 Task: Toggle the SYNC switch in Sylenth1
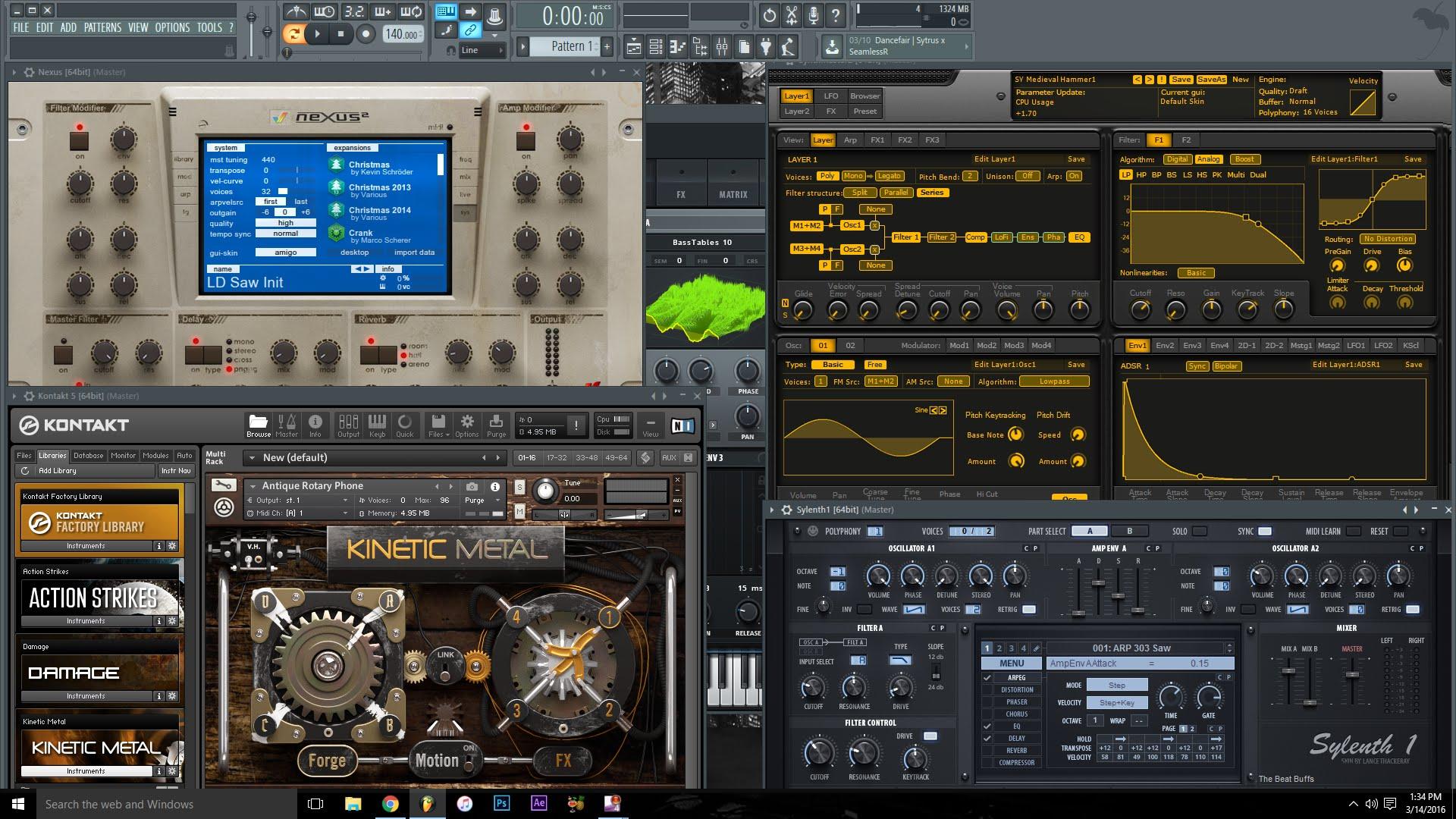(1263, 532)
